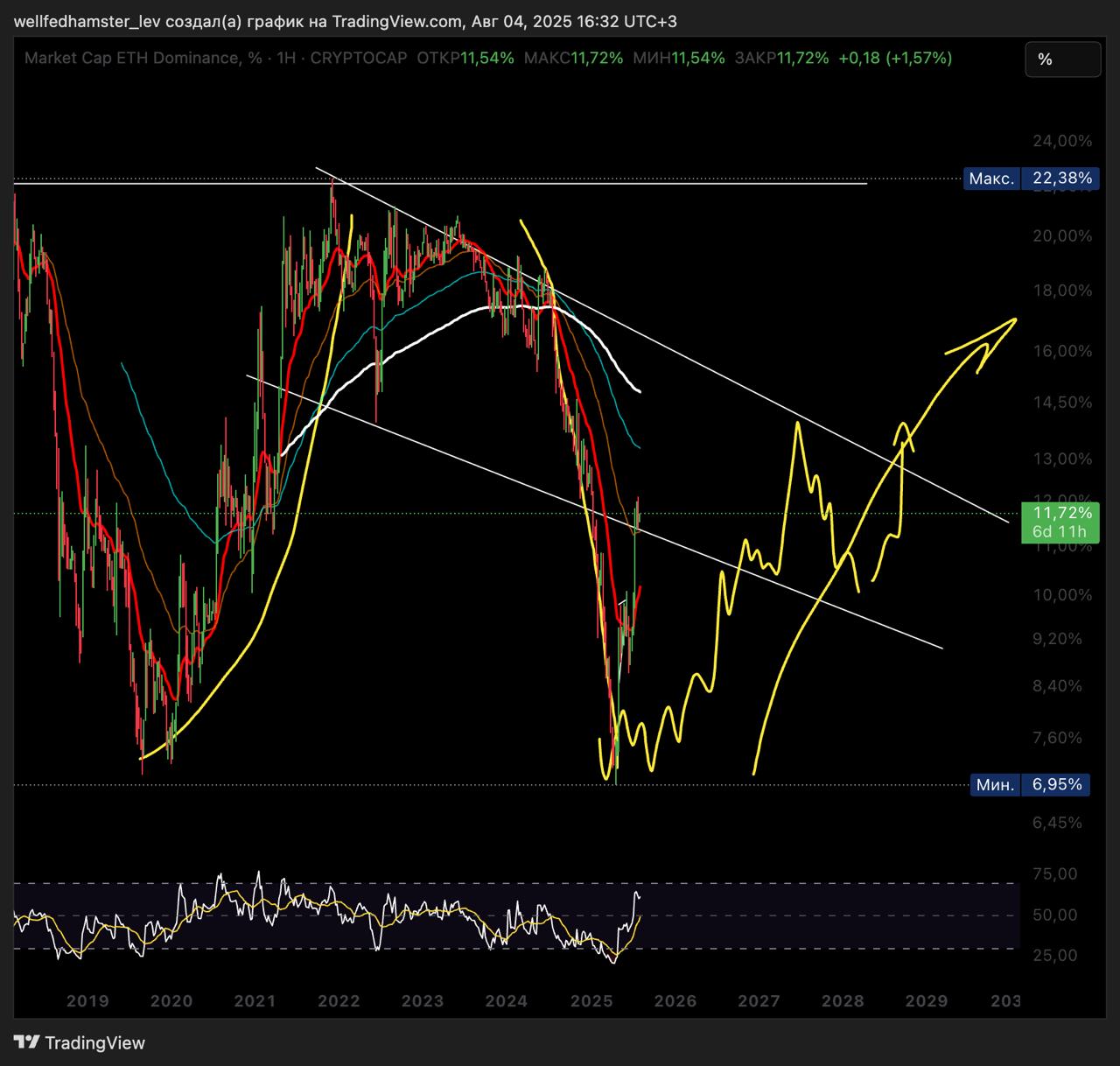Click the RSI 25,00 scale label
1120x1066 pixels.
(1055, 955)
